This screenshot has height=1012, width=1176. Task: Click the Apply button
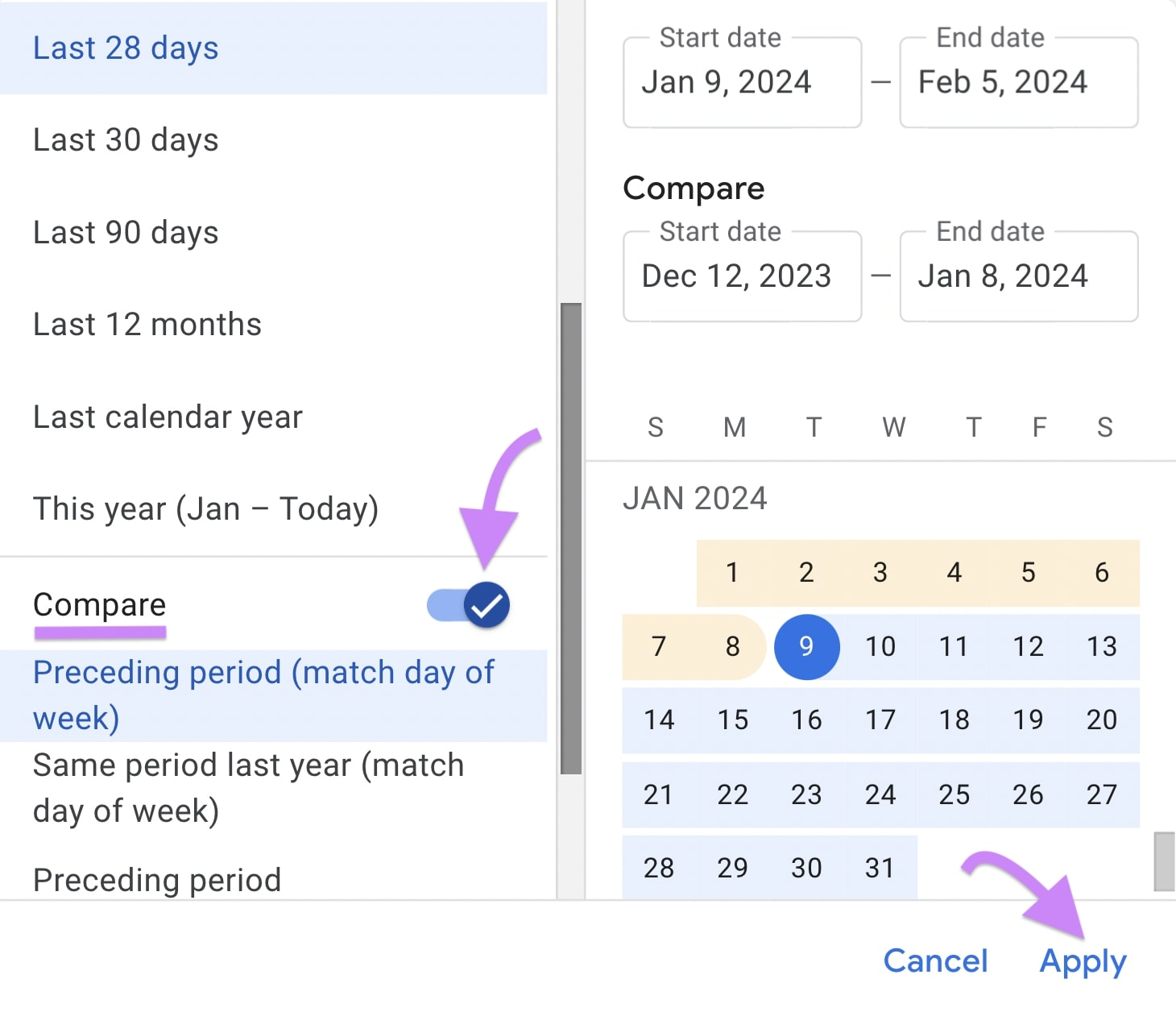[x=1082, y=960]
